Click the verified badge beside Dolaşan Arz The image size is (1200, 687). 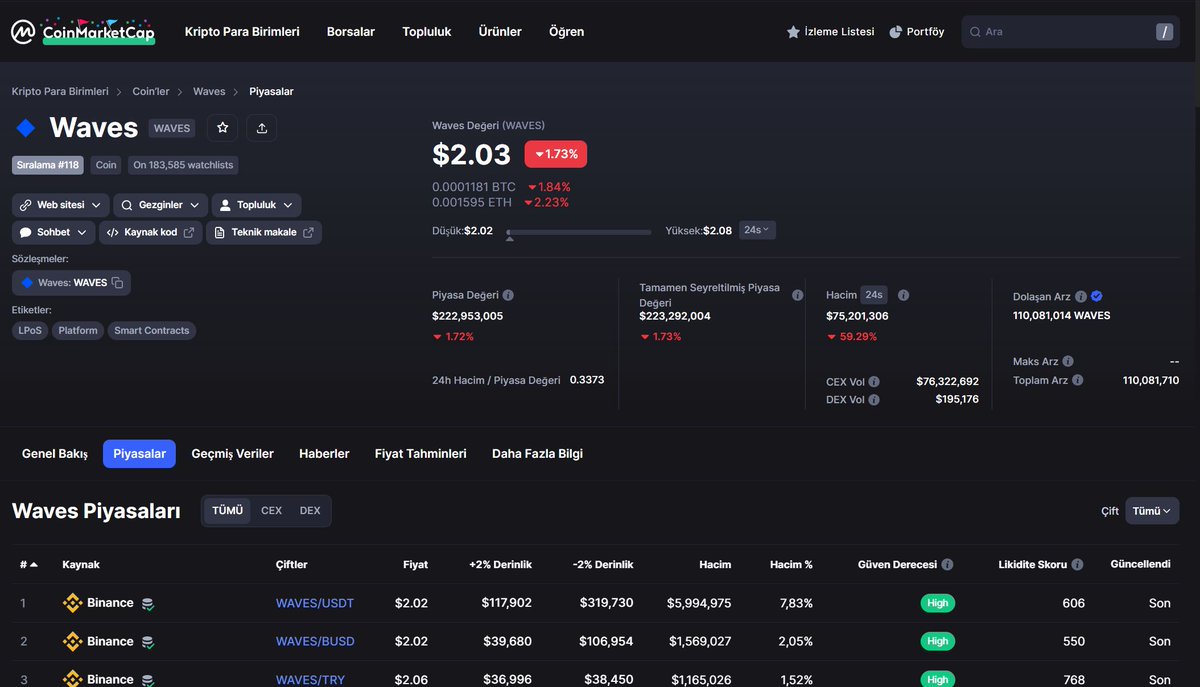1097,296
